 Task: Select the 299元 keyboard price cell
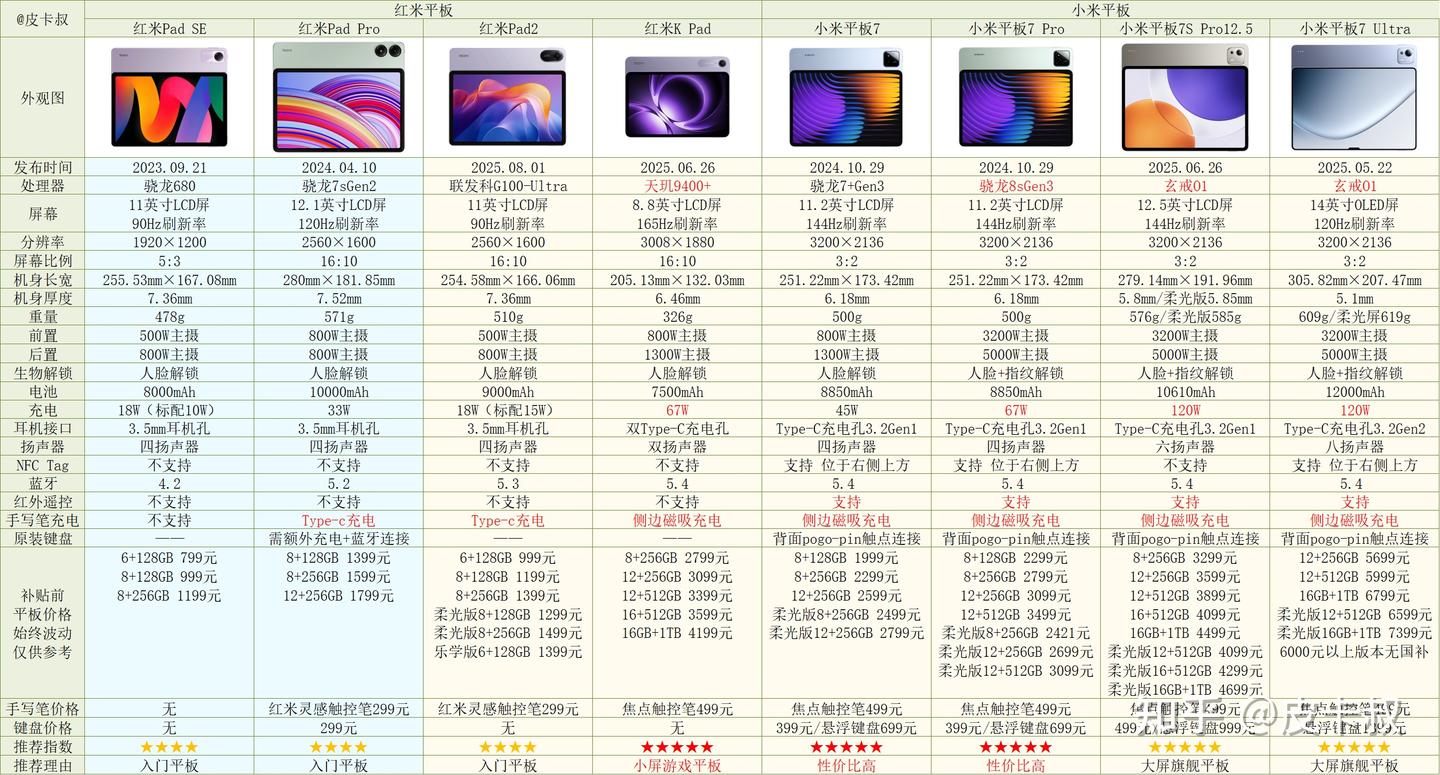tap(338, 728)
